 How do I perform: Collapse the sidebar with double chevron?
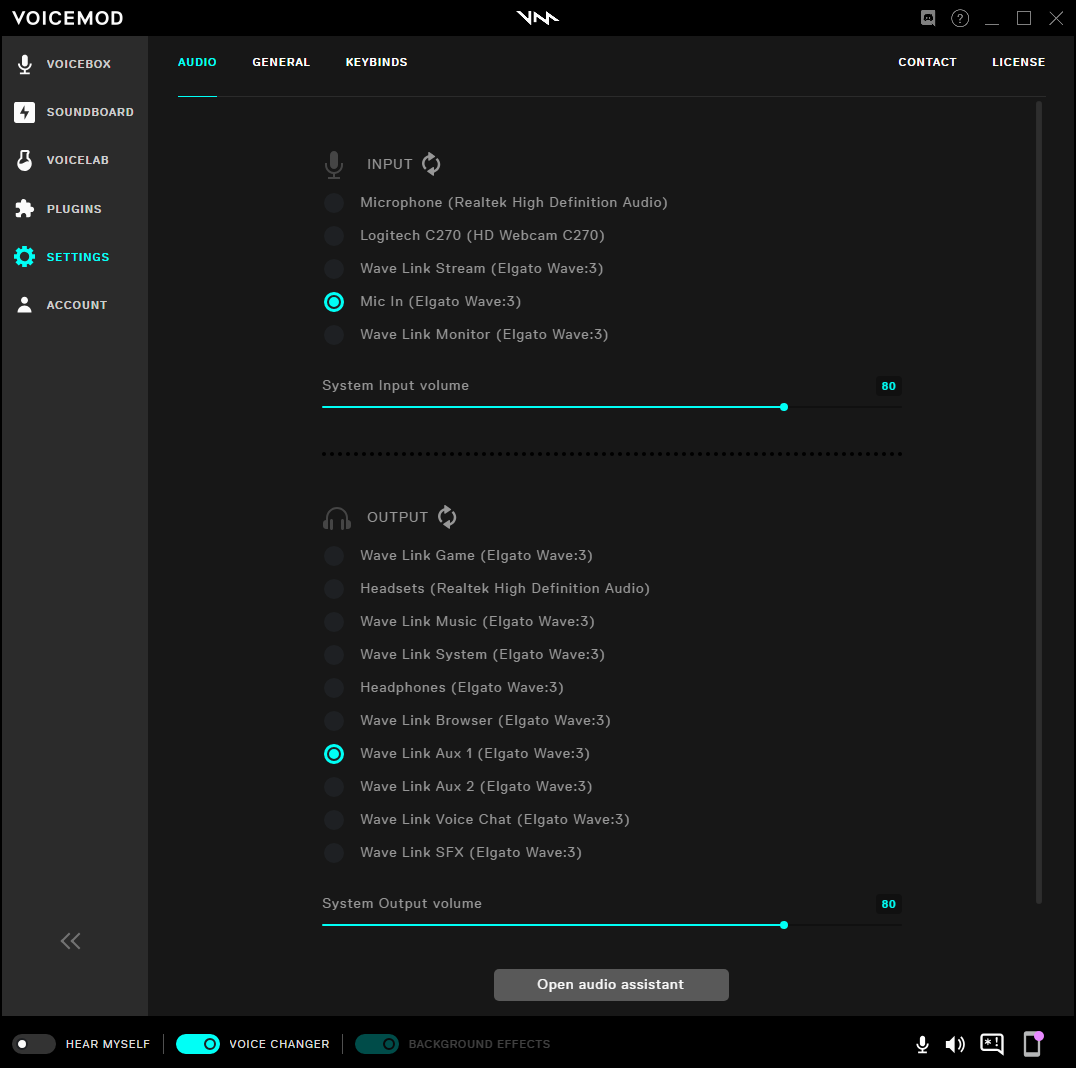pyautogui.click(x=71, y=941)
